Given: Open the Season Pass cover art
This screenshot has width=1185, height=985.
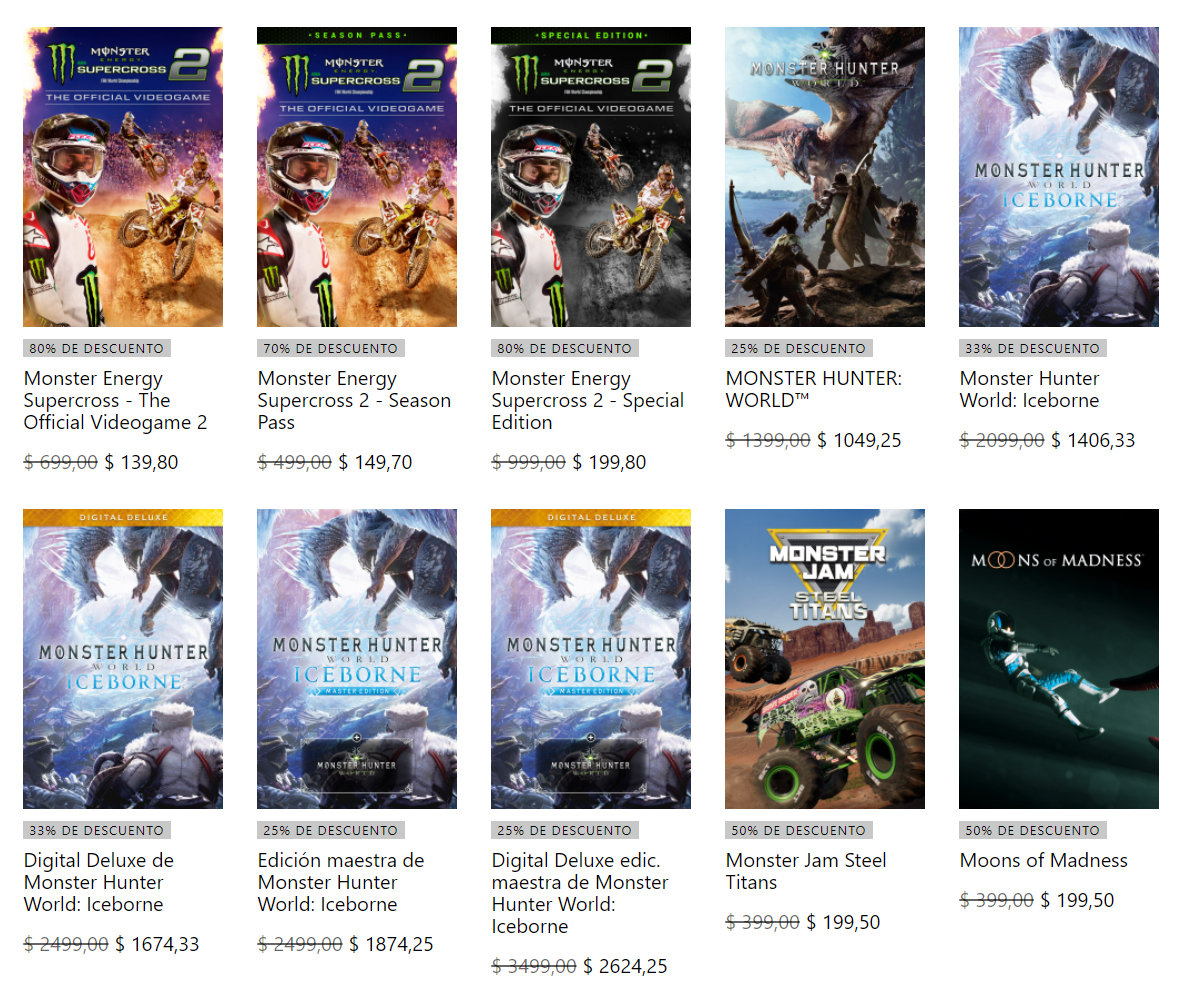Looking at the screenshot, I should tap(357, 177).
